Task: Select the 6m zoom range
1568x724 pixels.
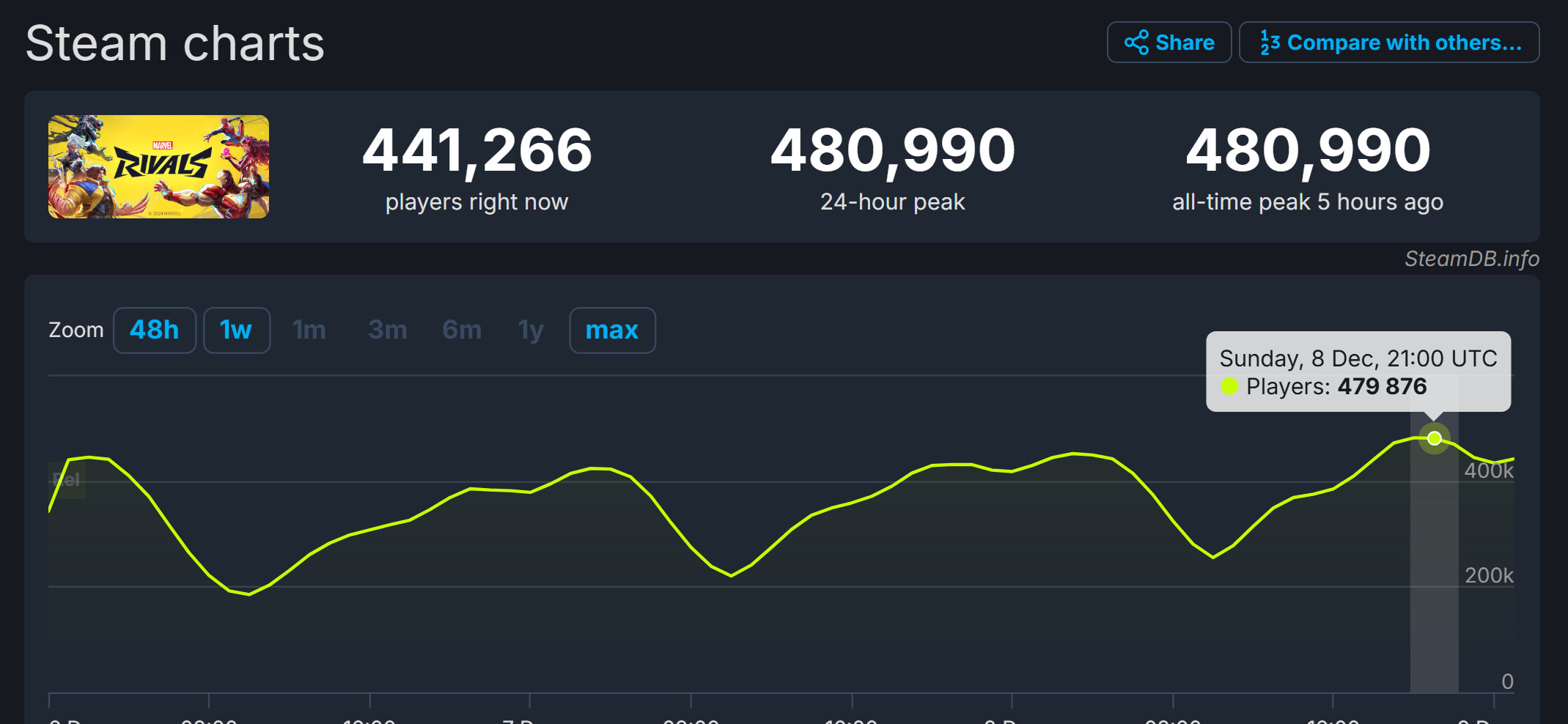Action: [461, 330]
